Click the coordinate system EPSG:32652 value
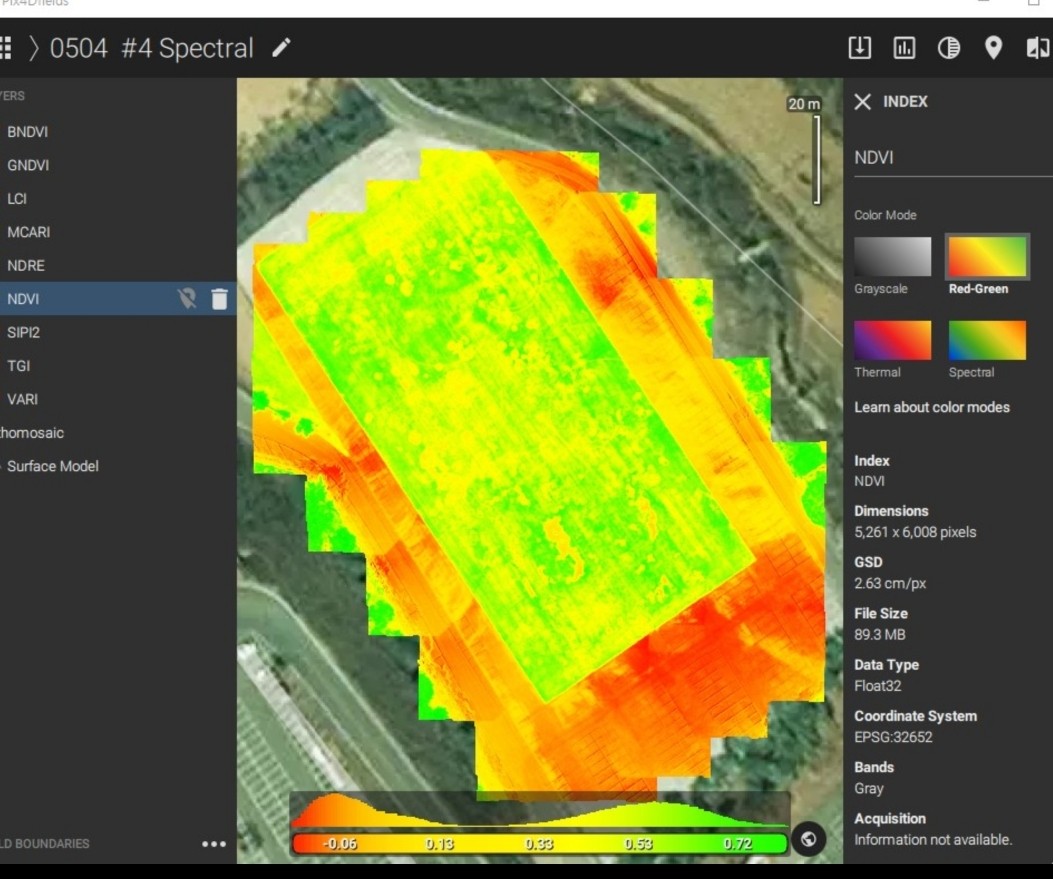 (893, 737)
